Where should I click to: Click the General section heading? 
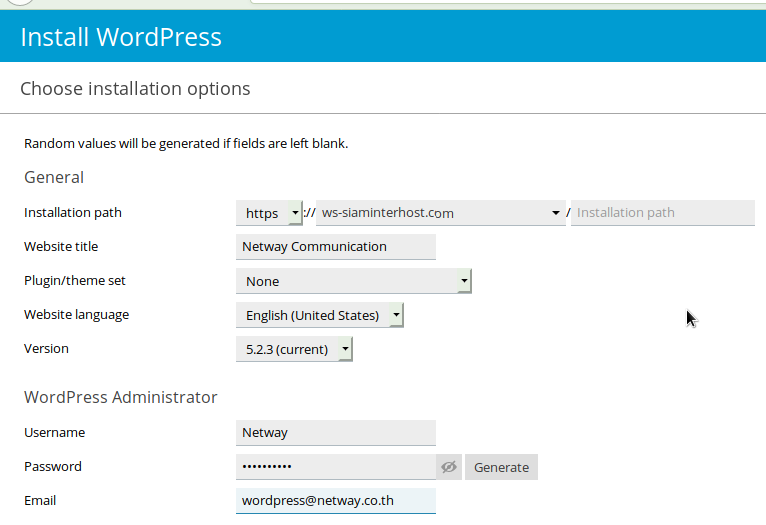point(54,177)
